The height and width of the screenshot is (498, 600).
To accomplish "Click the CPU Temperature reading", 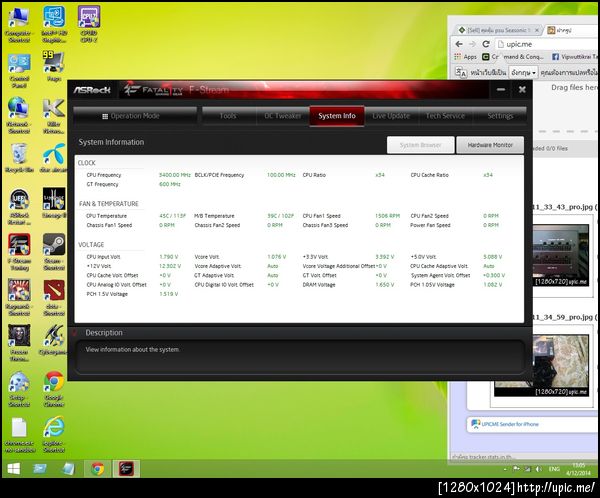I will tap(173, 216).
